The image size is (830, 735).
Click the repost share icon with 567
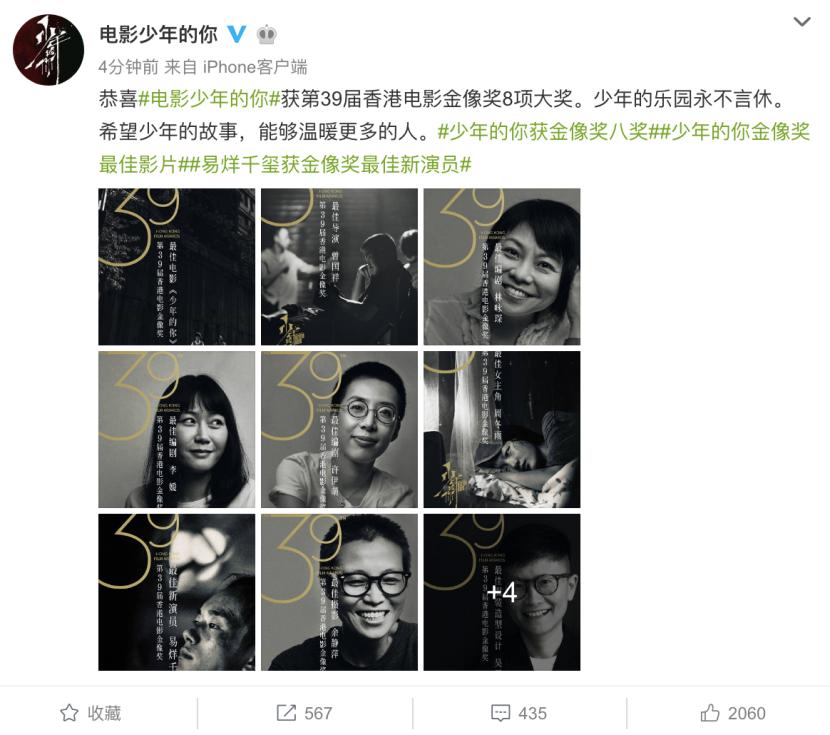point(286,713)
